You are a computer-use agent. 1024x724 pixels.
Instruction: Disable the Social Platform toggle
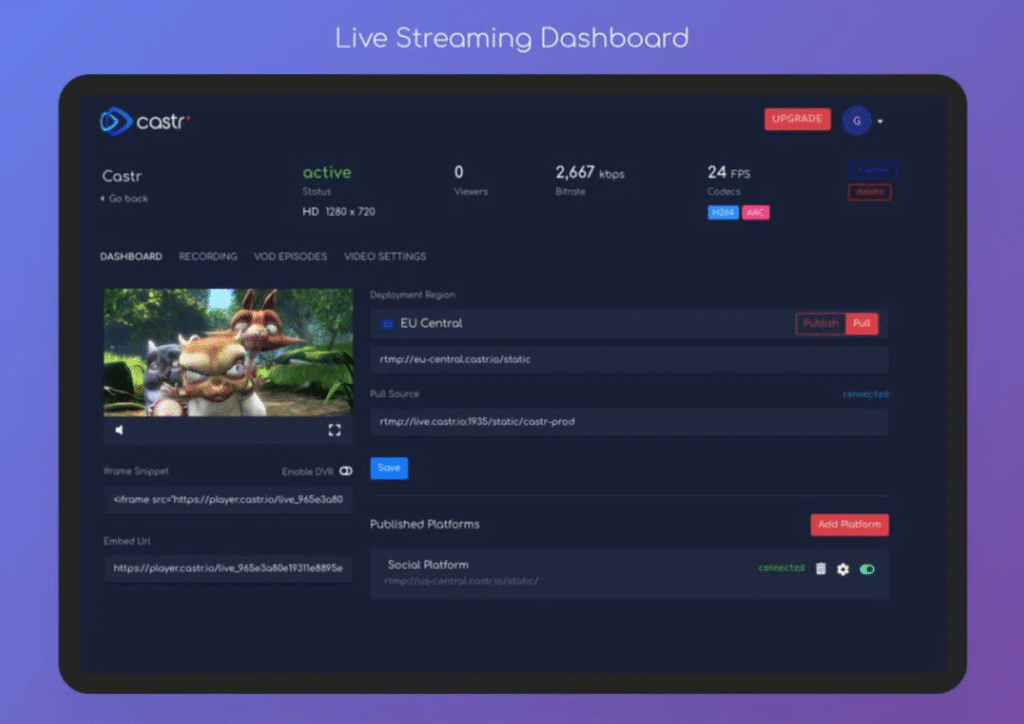868,569
